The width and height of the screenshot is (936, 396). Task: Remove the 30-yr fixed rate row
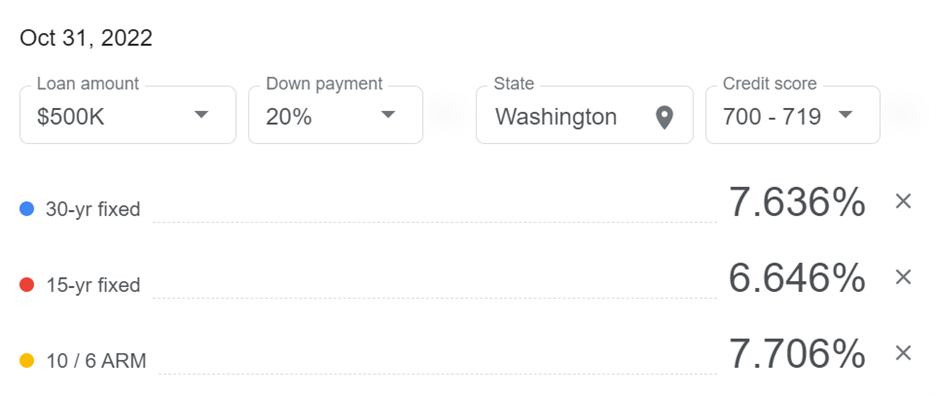tap(903, 202)
